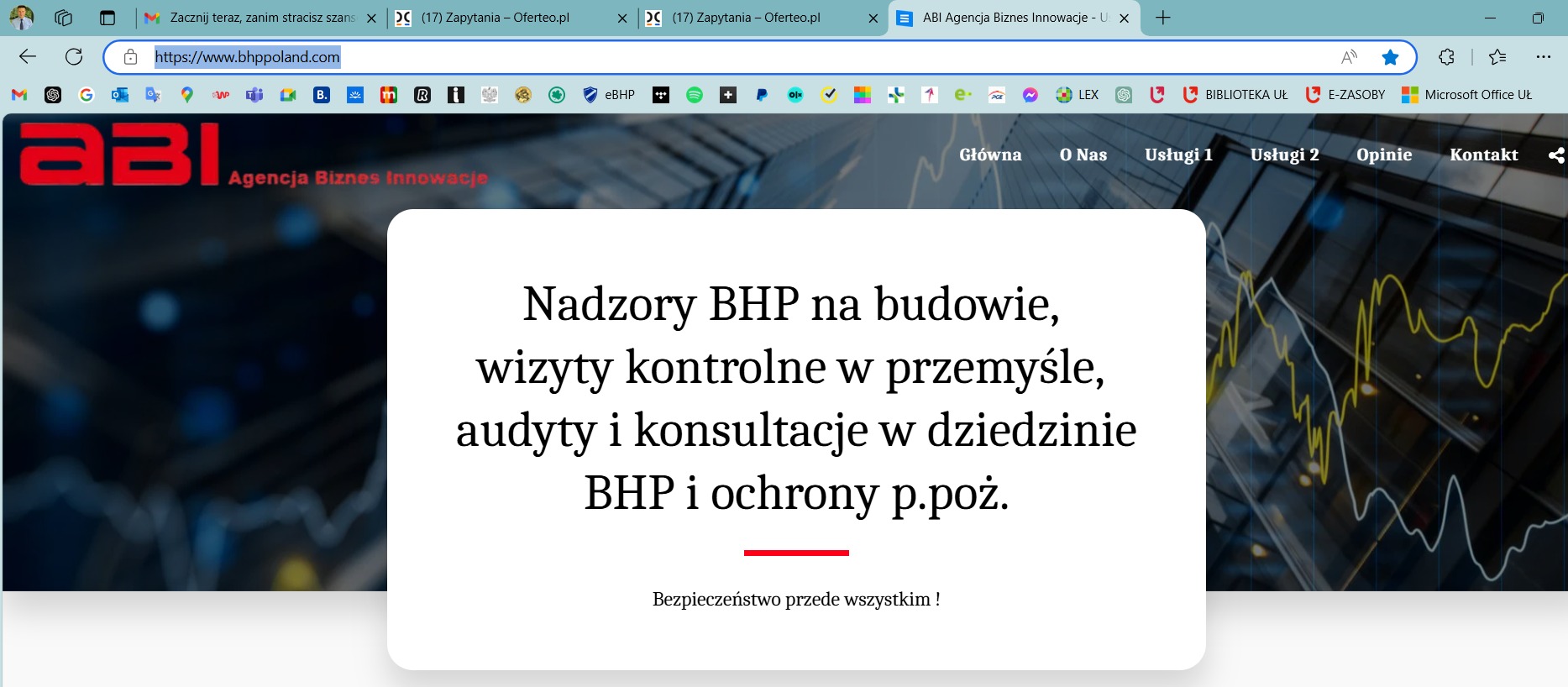This screenshot has height=687, width=1568.
Task: Open the green ChatGPT bookmark
Action: click(x=1124, y=95)
